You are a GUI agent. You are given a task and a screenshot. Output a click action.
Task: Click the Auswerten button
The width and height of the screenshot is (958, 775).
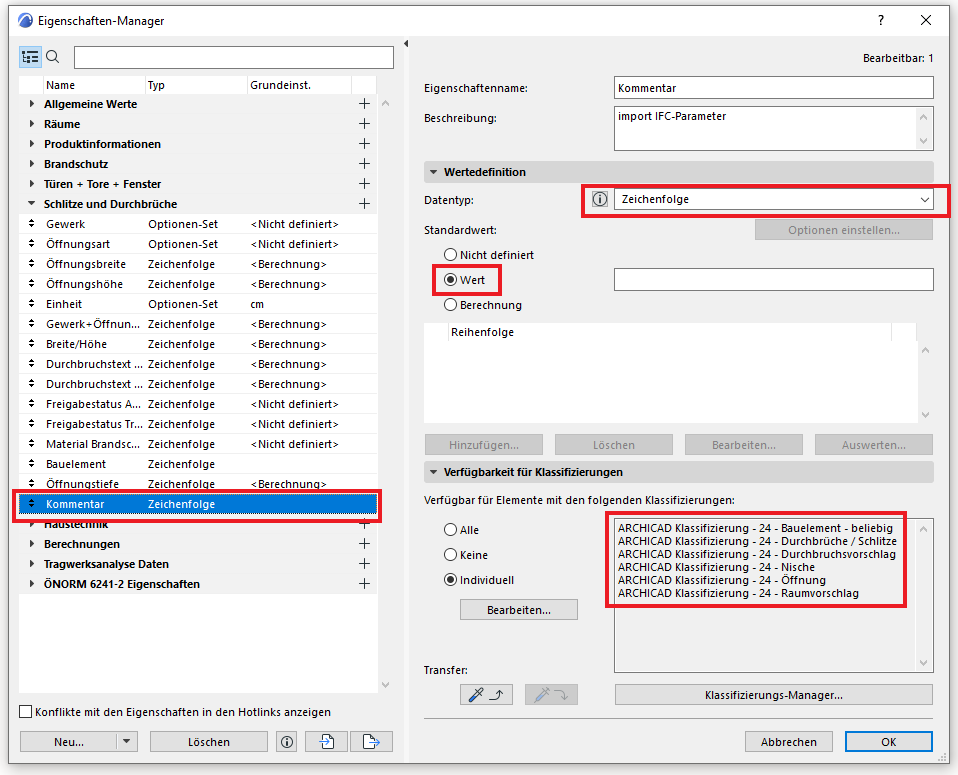[873, 444]
